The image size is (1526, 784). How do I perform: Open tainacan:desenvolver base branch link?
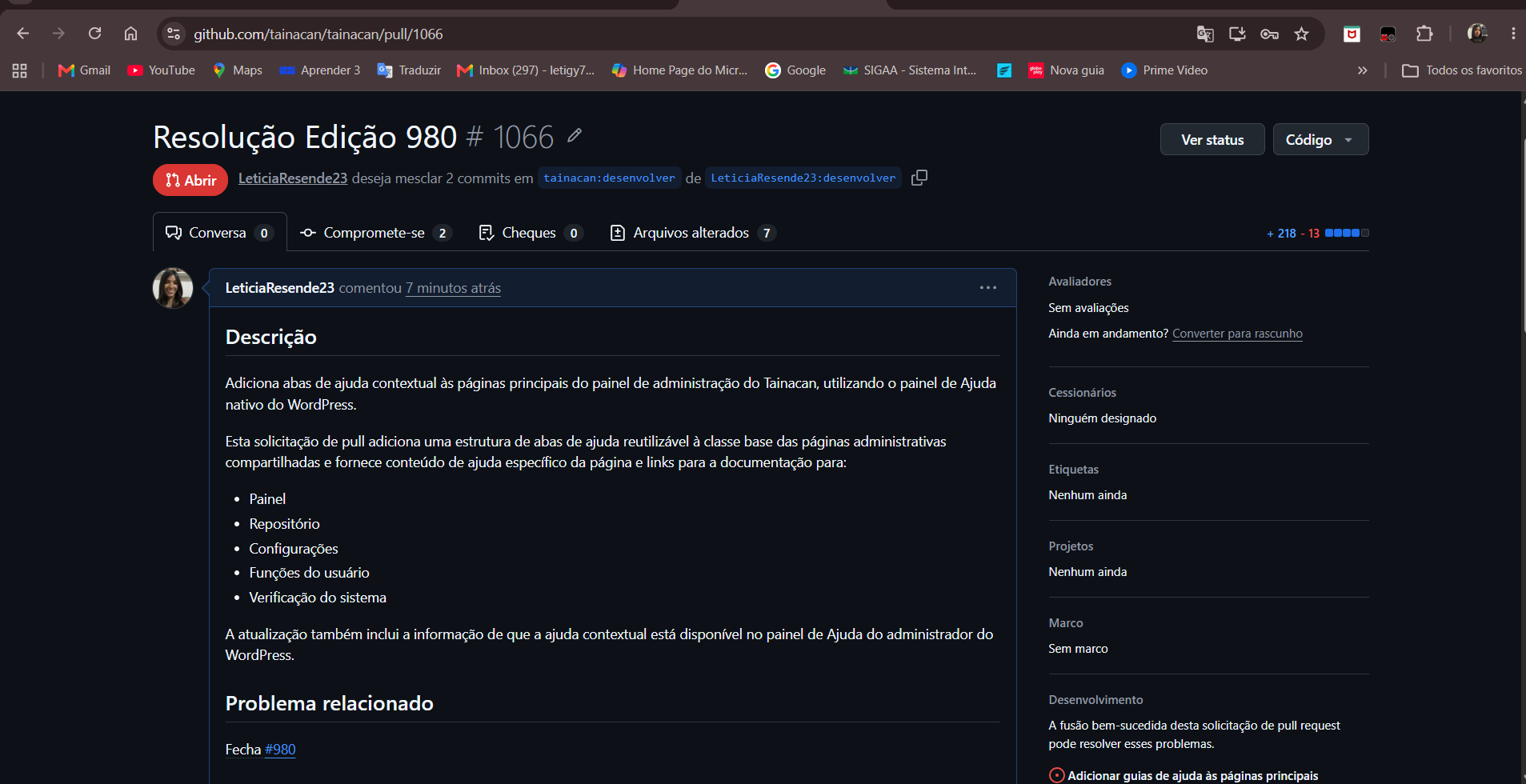click(x=609, y=178)
